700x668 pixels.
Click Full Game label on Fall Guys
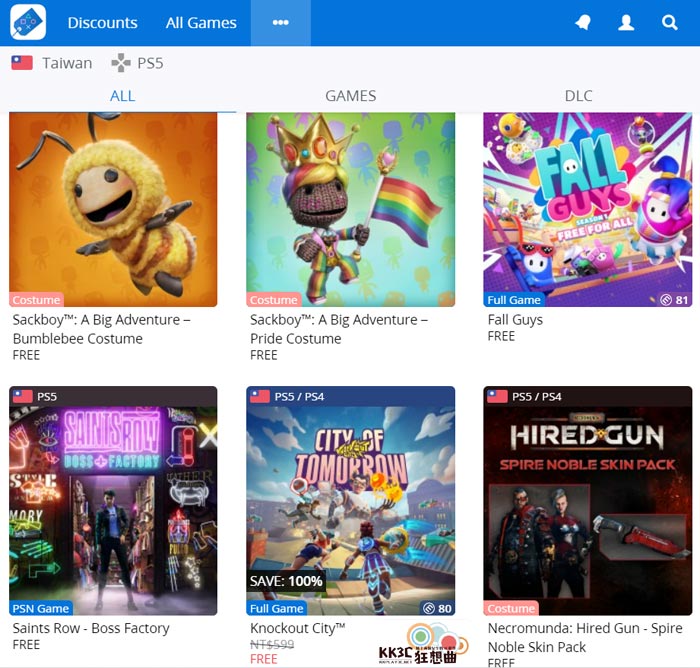(x=514, y=300)
